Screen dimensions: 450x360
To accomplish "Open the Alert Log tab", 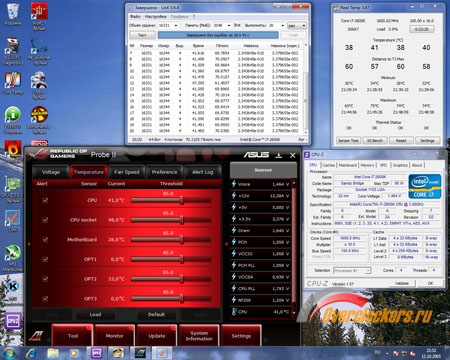I will pos(202,172).
